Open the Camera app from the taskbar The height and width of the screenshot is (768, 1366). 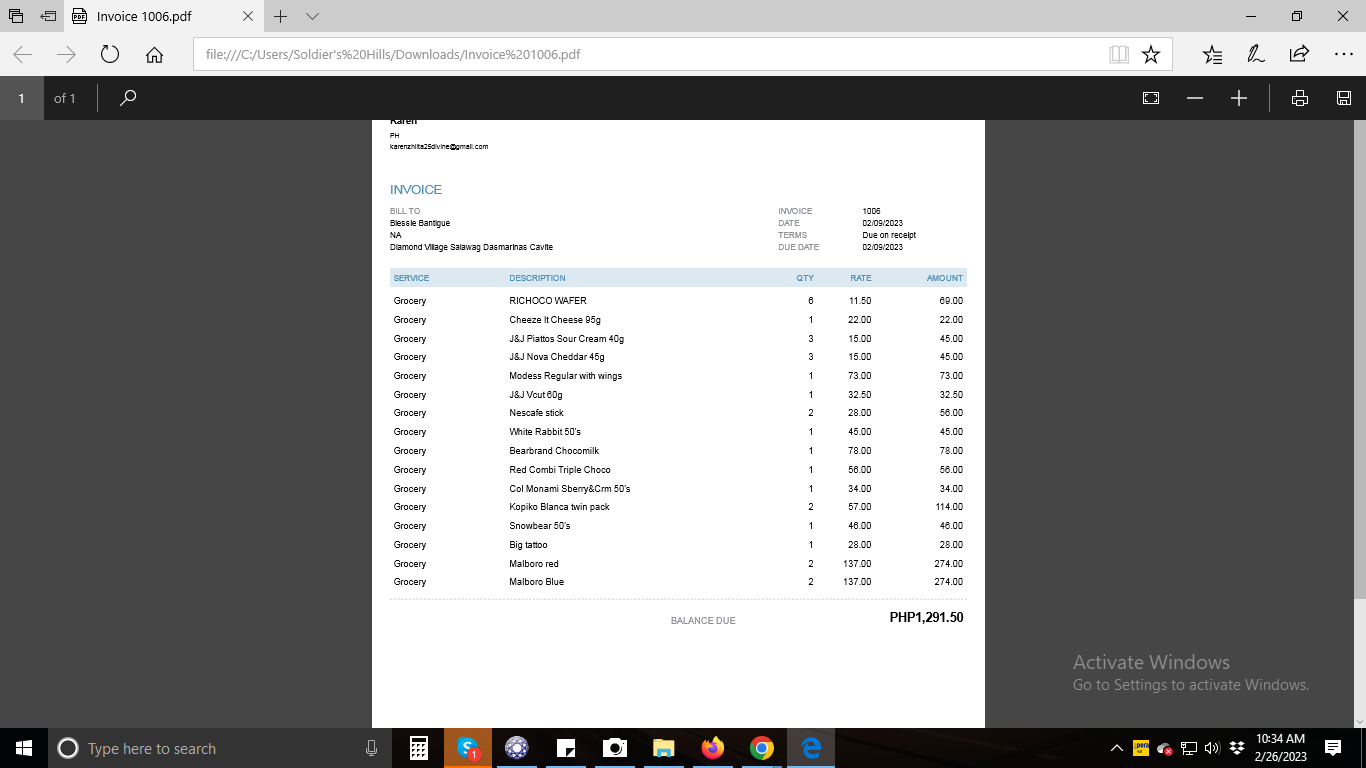click(x=615, y=748)
